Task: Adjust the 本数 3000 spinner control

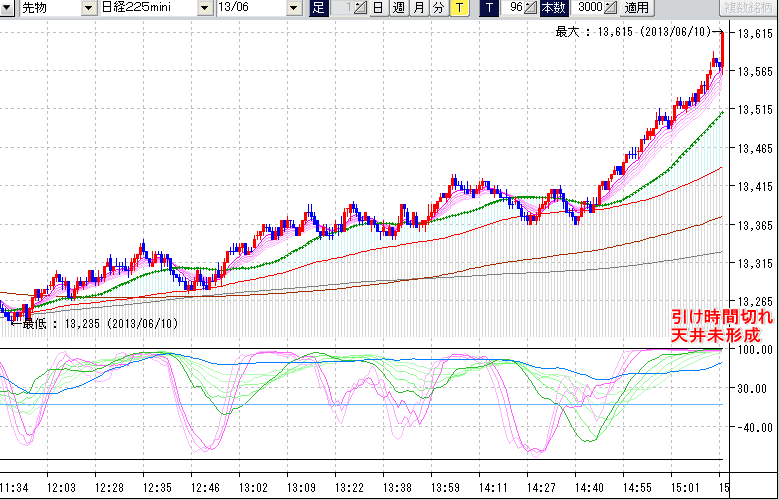Action: (611, 8)
